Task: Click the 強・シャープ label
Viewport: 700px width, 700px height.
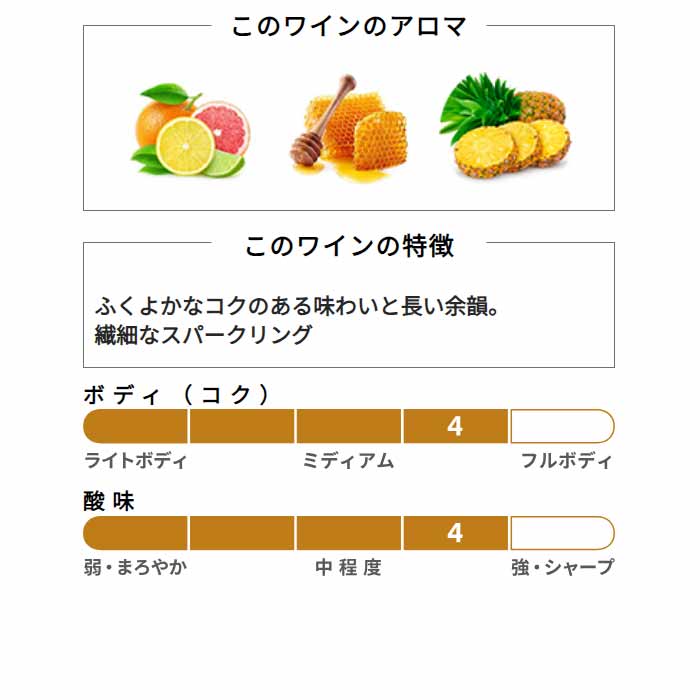Action: pos(562,567)
